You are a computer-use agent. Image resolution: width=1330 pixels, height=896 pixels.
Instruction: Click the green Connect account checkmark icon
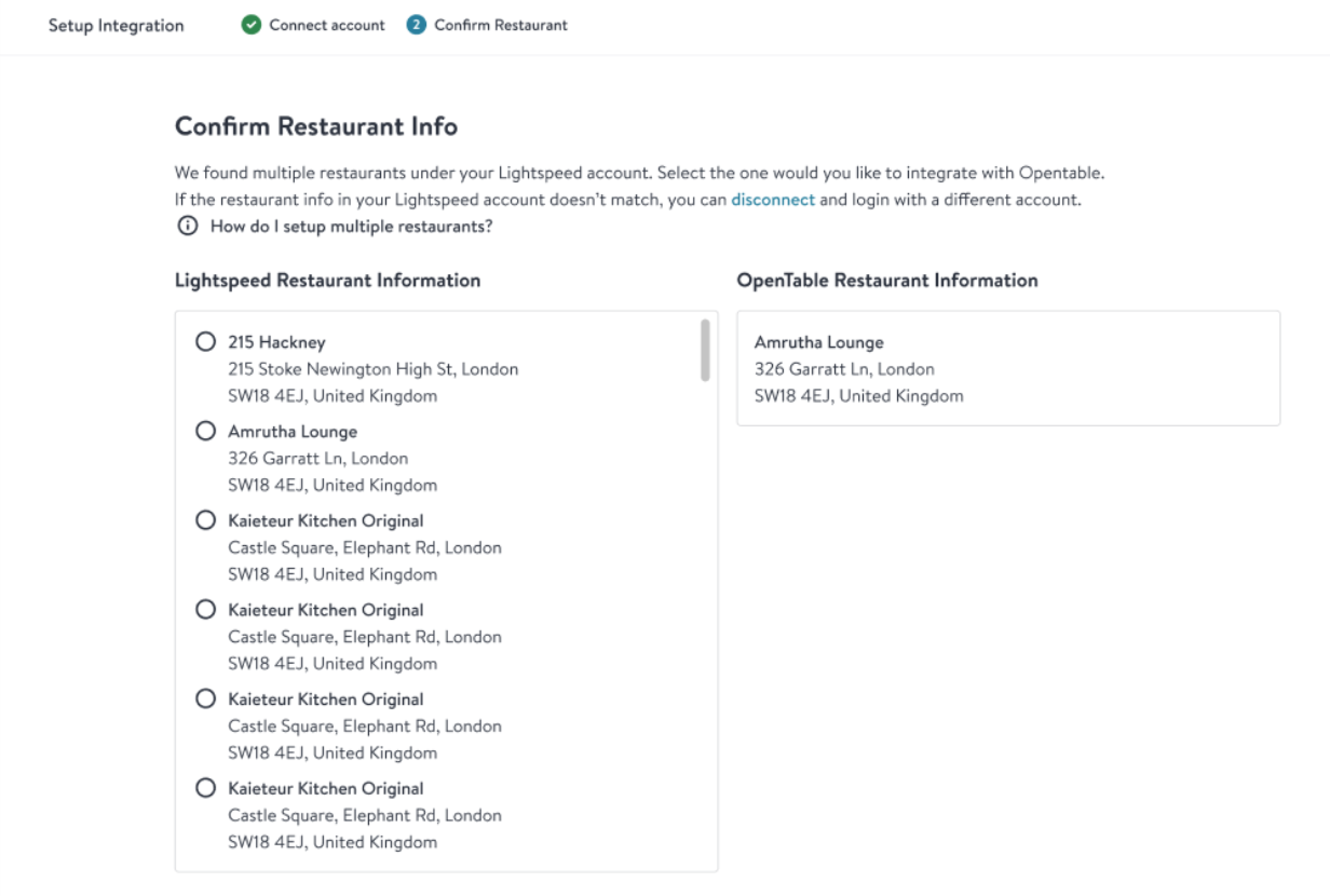click(252, 25)
